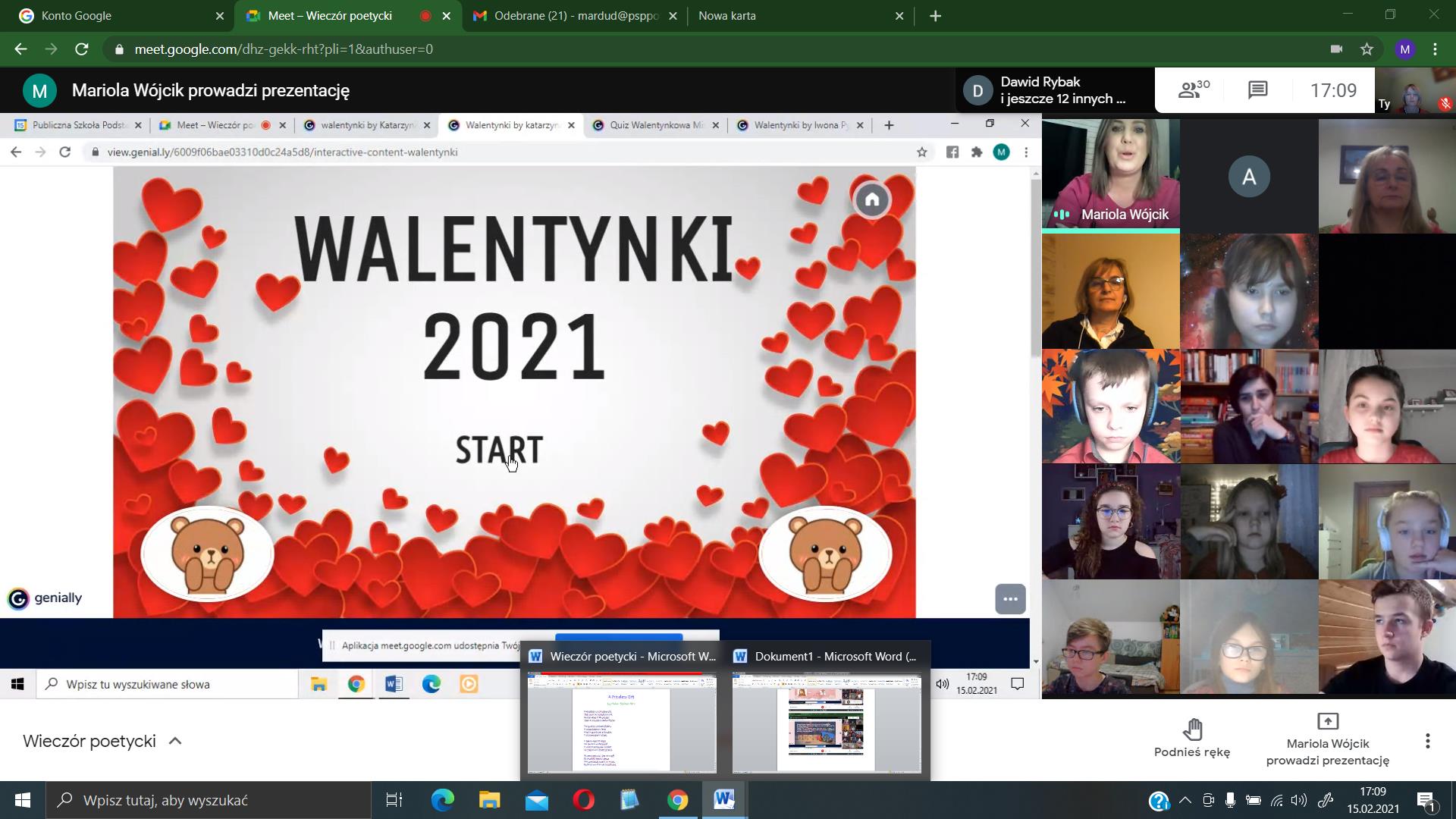Screen dimensions: 1456x819
Task: Click the Podnieś rękę hand icon
Action: pyautogui.click(x=1192, y=730)
